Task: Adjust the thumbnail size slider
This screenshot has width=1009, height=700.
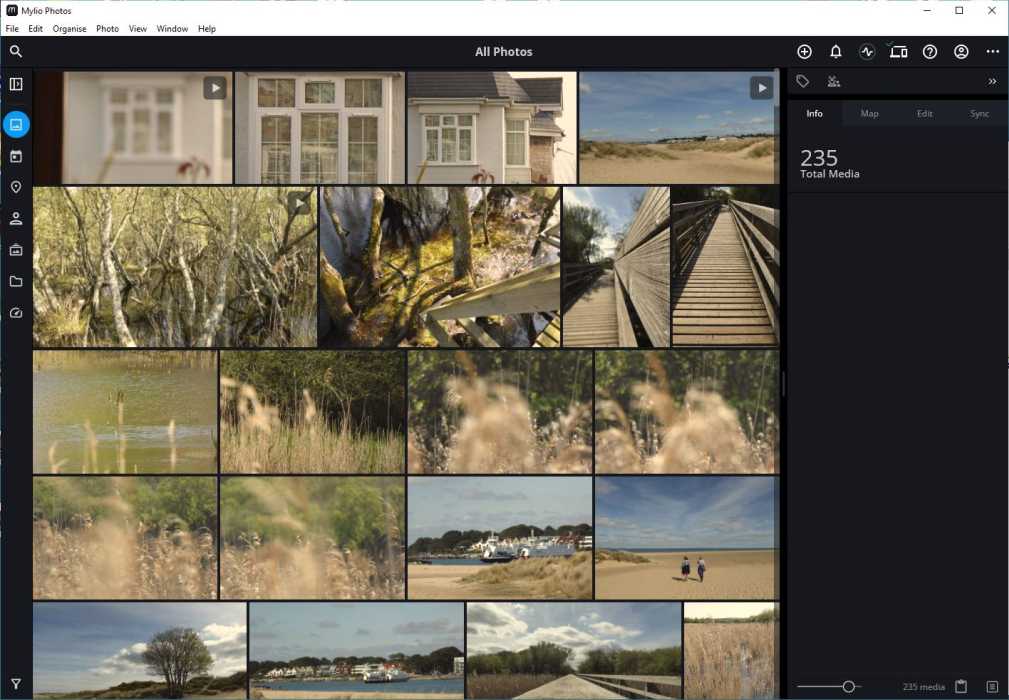Action: point(848,687)
